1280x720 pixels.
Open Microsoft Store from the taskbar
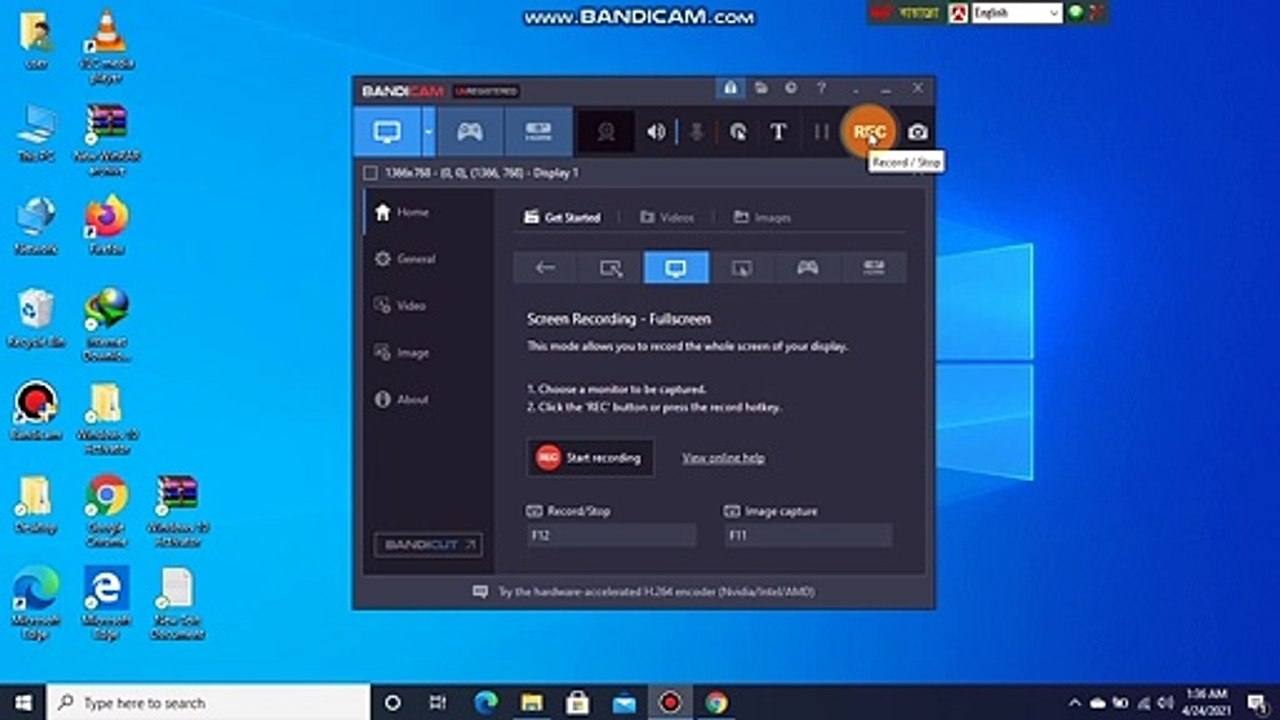point(578,702)
